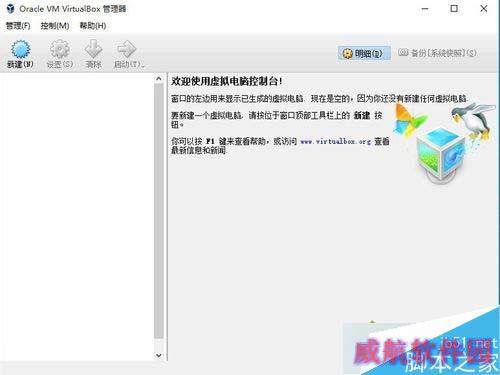The width and height of the screenshot is (500, 375).
Task: Click the heading 欢迎使用虚拟电脑控制台!
Action: (x=227, y=81)
